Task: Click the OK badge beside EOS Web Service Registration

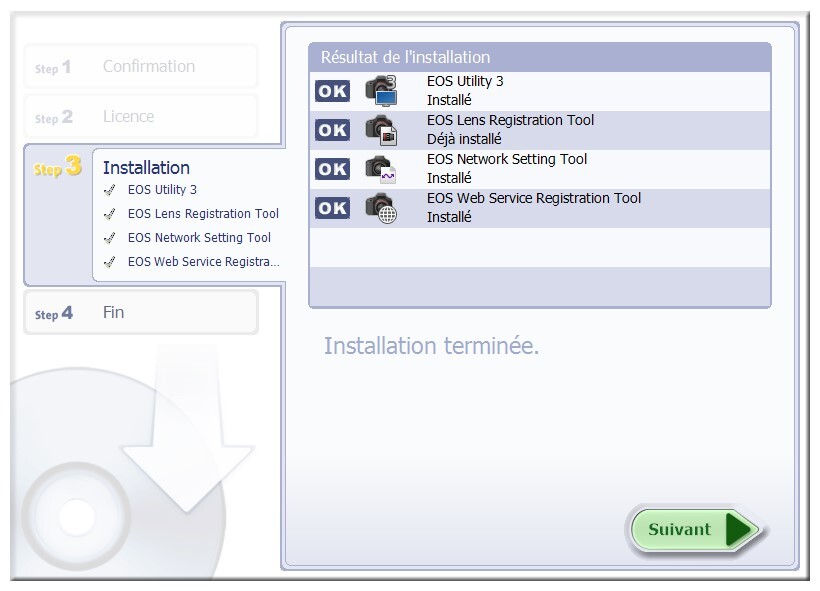Action: [333, 208]
